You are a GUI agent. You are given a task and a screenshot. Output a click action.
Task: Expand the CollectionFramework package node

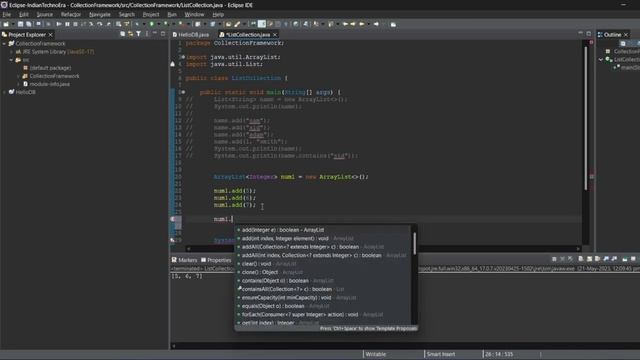point(19,76)
